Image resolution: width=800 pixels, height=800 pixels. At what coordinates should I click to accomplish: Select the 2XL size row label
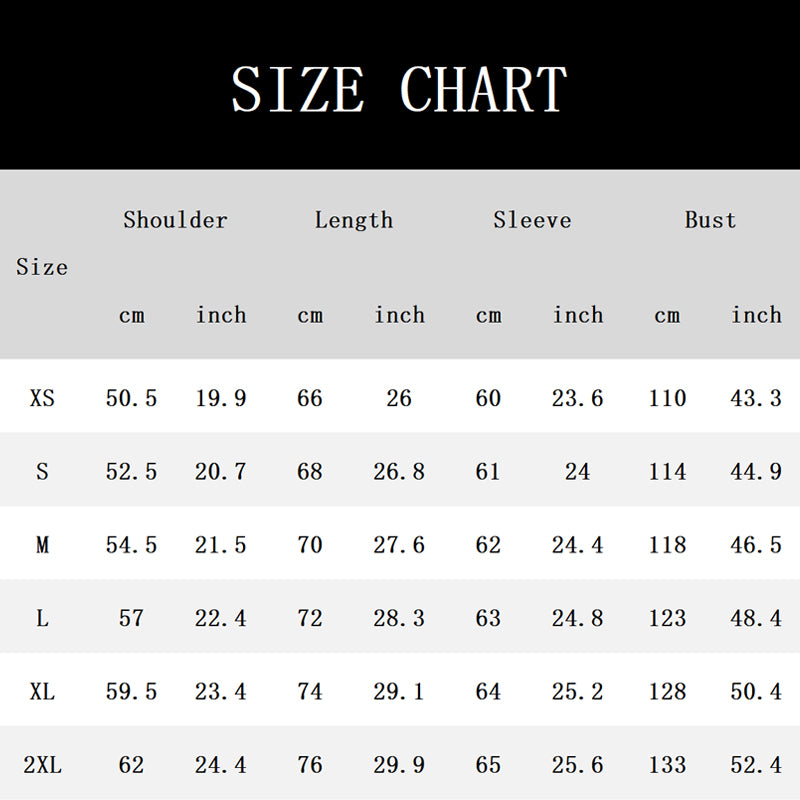[x=42, y=765]
